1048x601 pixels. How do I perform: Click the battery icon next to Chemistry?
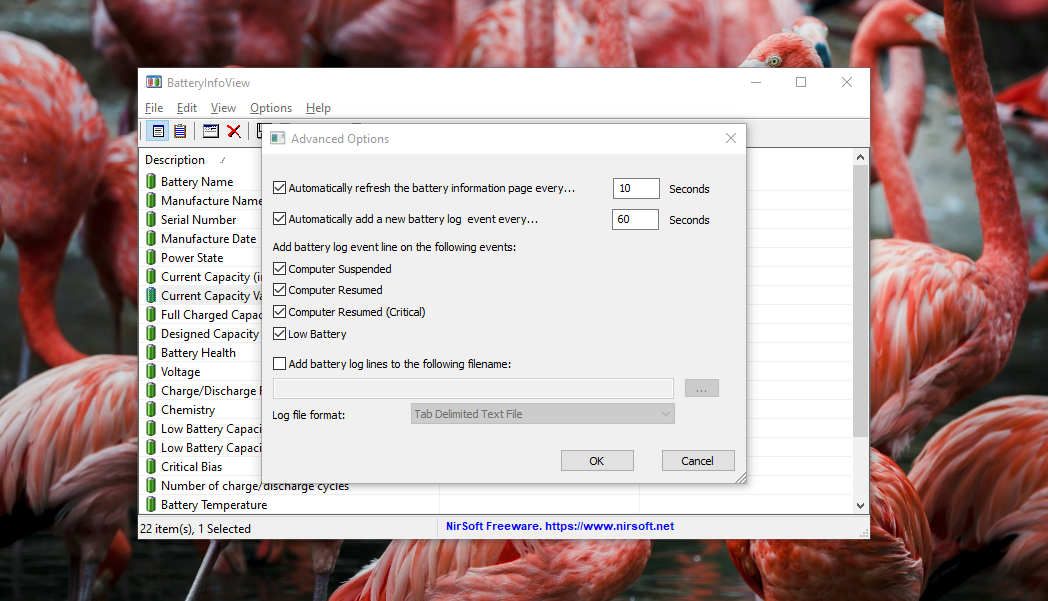pyautogui.click(x=151, y=410)
